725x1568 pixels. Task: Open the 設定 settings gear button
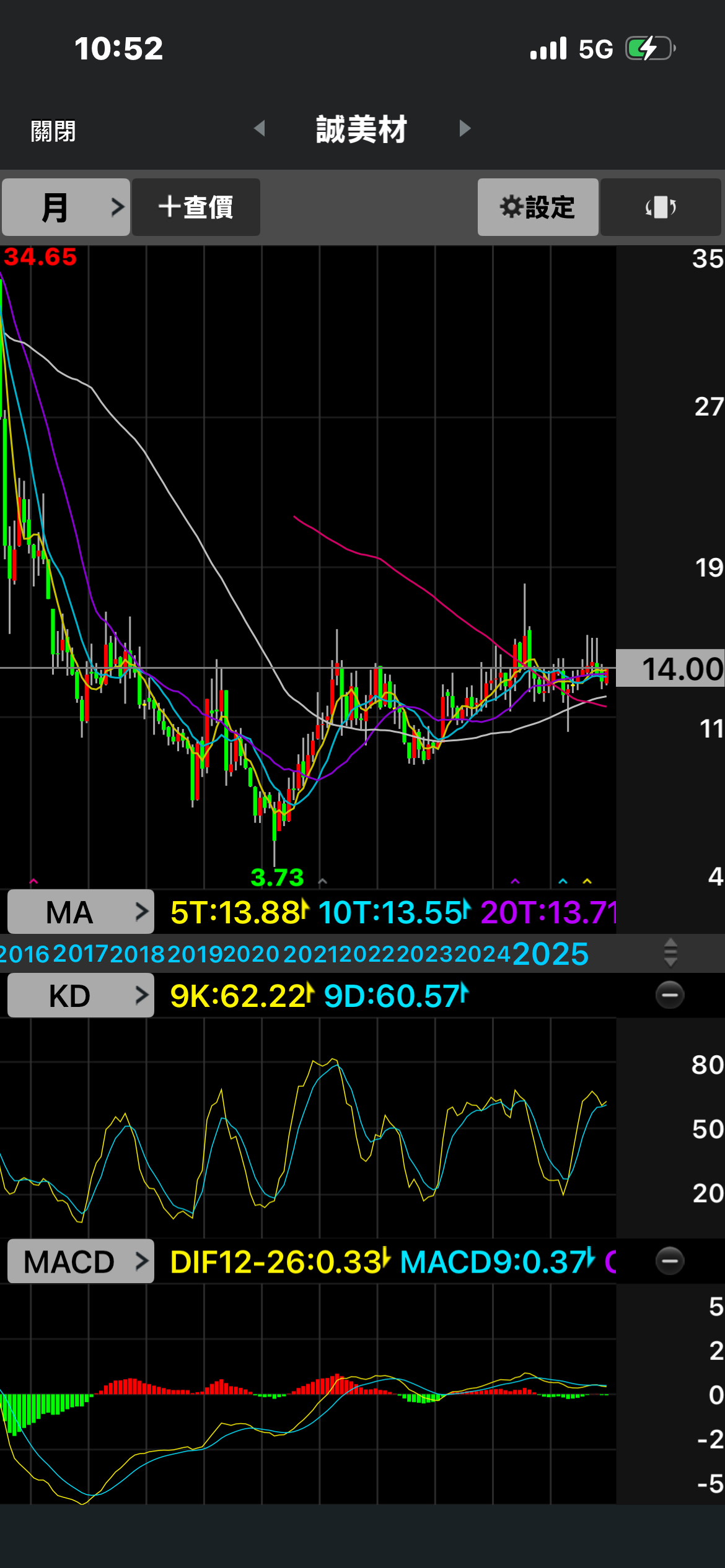537,207
